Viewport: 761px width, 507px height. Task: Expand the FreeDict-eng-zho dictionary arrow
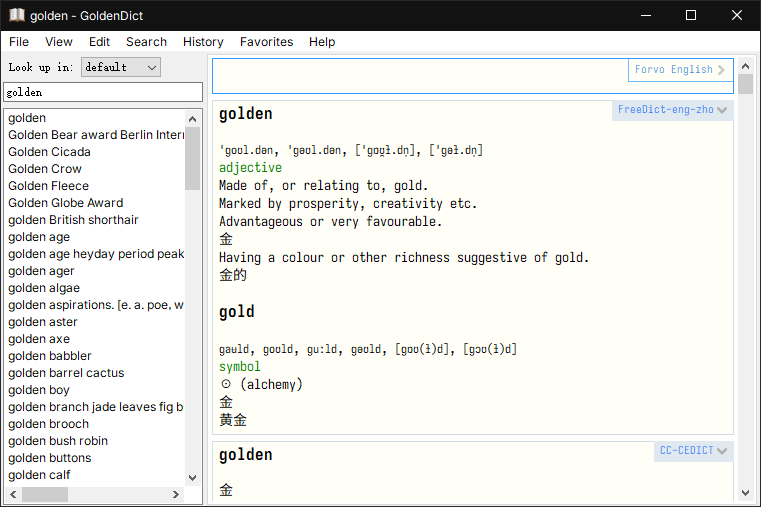coord(723,110)
